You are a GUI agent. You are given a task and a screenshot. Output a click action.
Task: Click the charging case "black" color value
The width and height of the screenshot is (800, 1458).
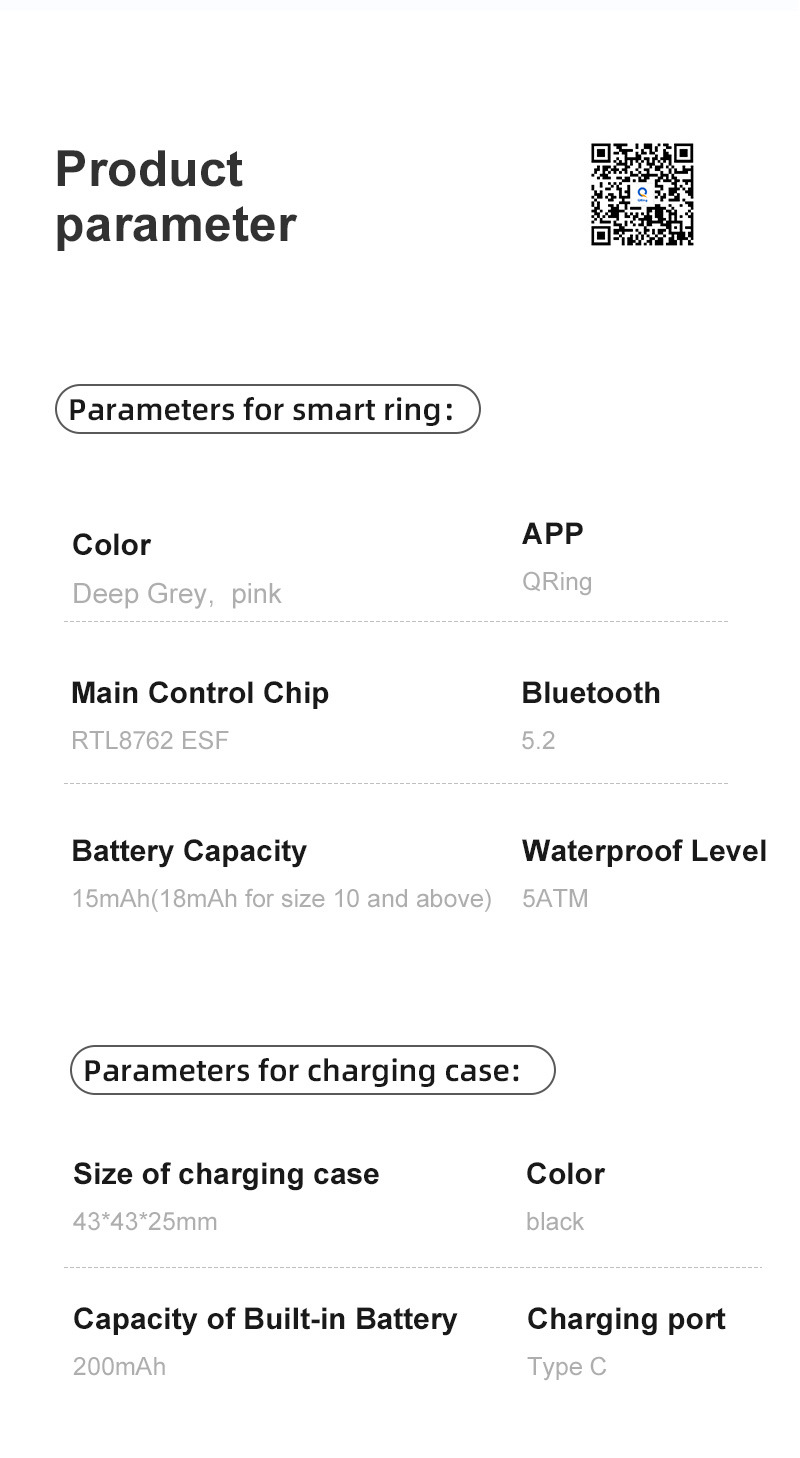pos(555,1222)
